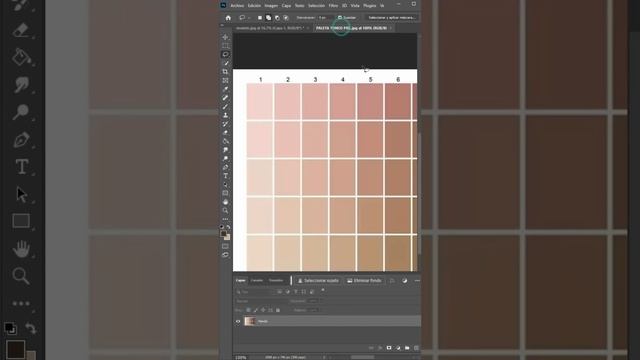Select the Spot Healing Brush tool
Image resolution: width=640 pixels, height=360 pixels.
[x=225, y=98]
